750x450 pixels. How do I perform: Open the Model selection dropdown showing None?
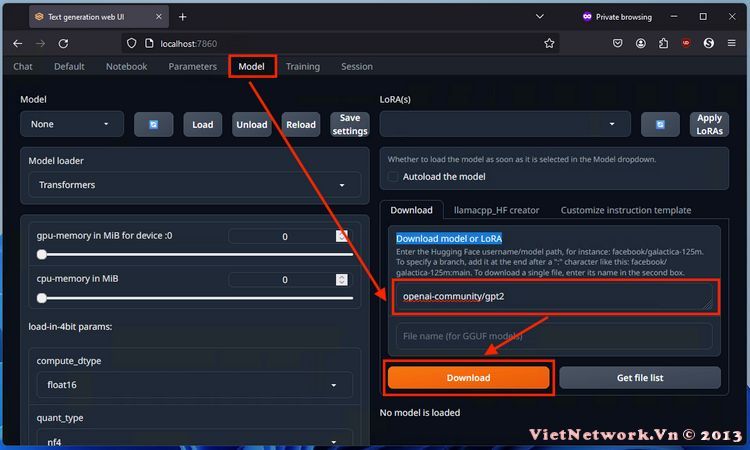click(x=70, y=124)
